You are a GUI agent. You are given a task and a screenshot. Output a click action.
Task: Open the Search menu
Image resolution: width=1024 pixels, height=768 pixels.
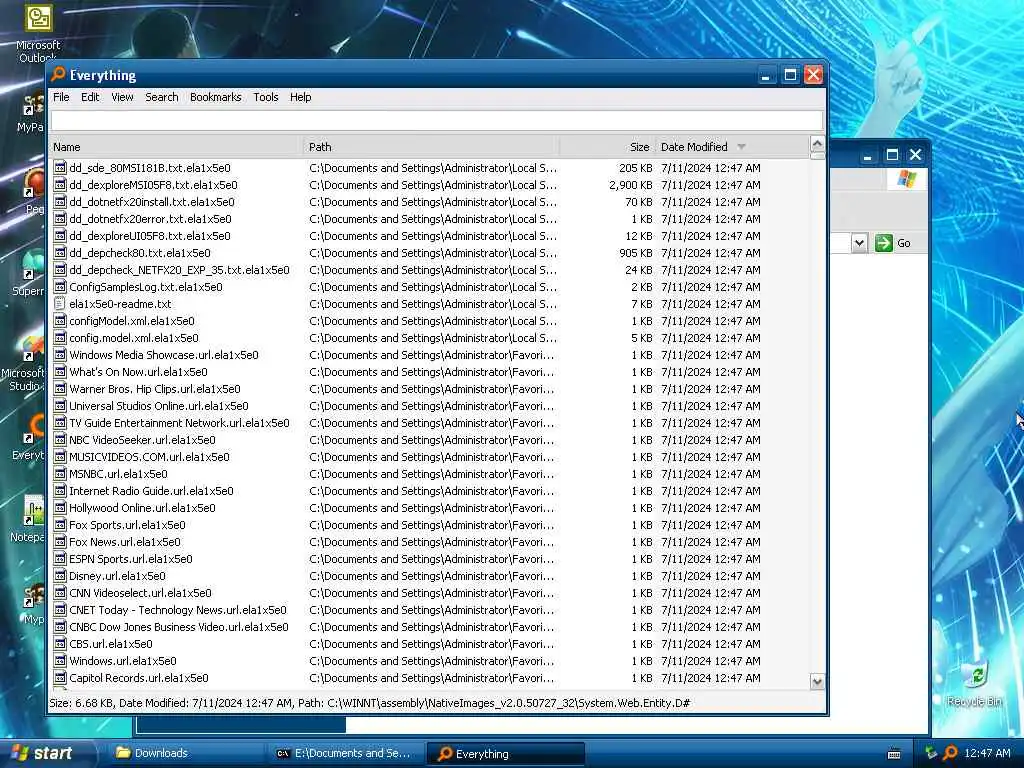point(161,97)
